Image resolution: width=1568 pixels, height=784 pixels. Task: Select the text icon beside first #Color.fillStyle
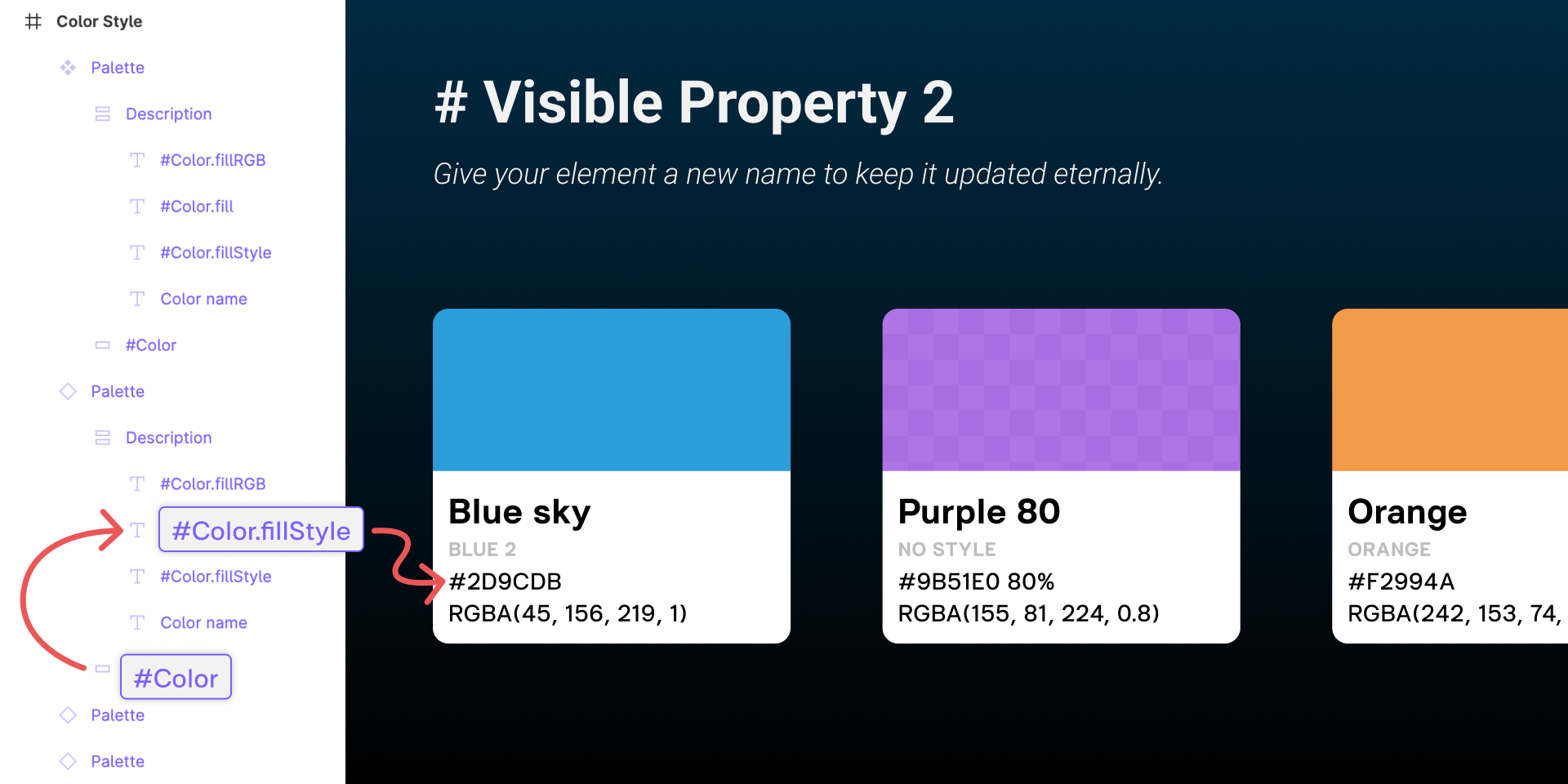[137, 252]
